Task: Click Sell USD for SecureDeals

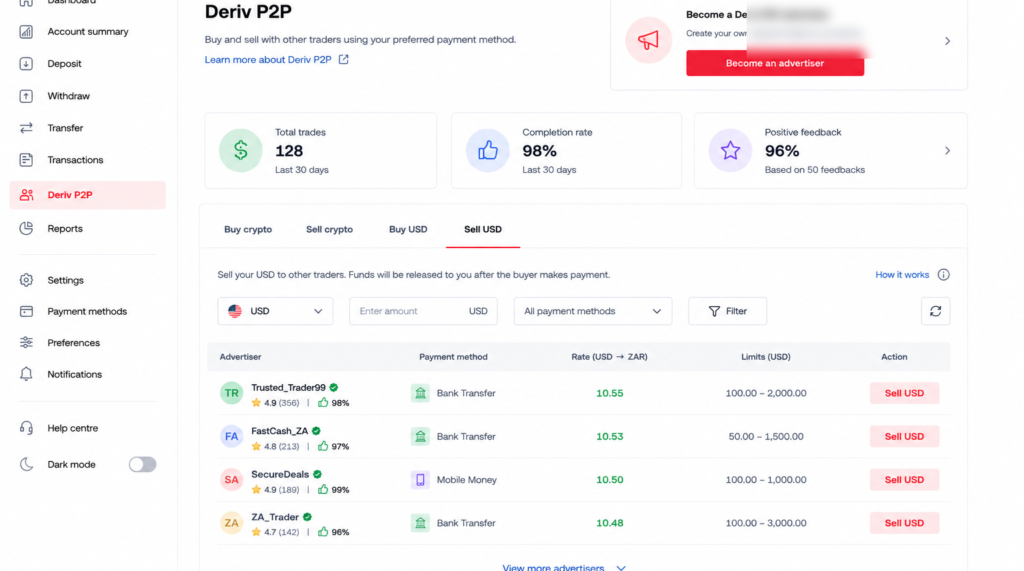Action: (x=904, y=480)
